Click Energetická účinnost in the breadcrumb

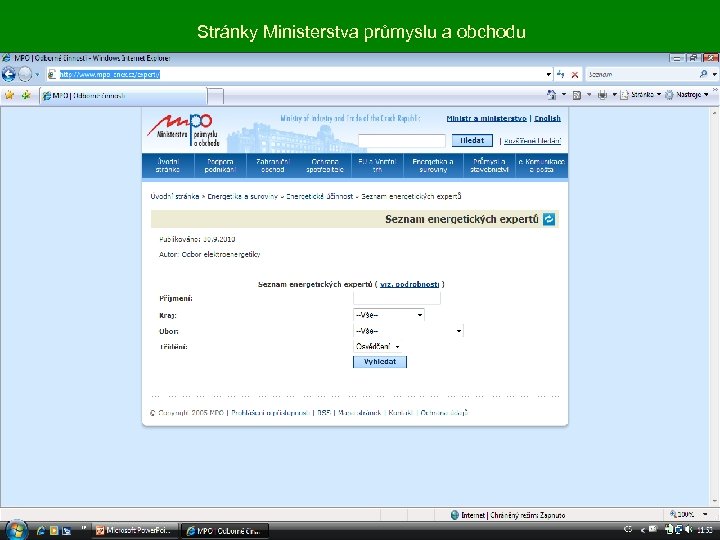320,197
